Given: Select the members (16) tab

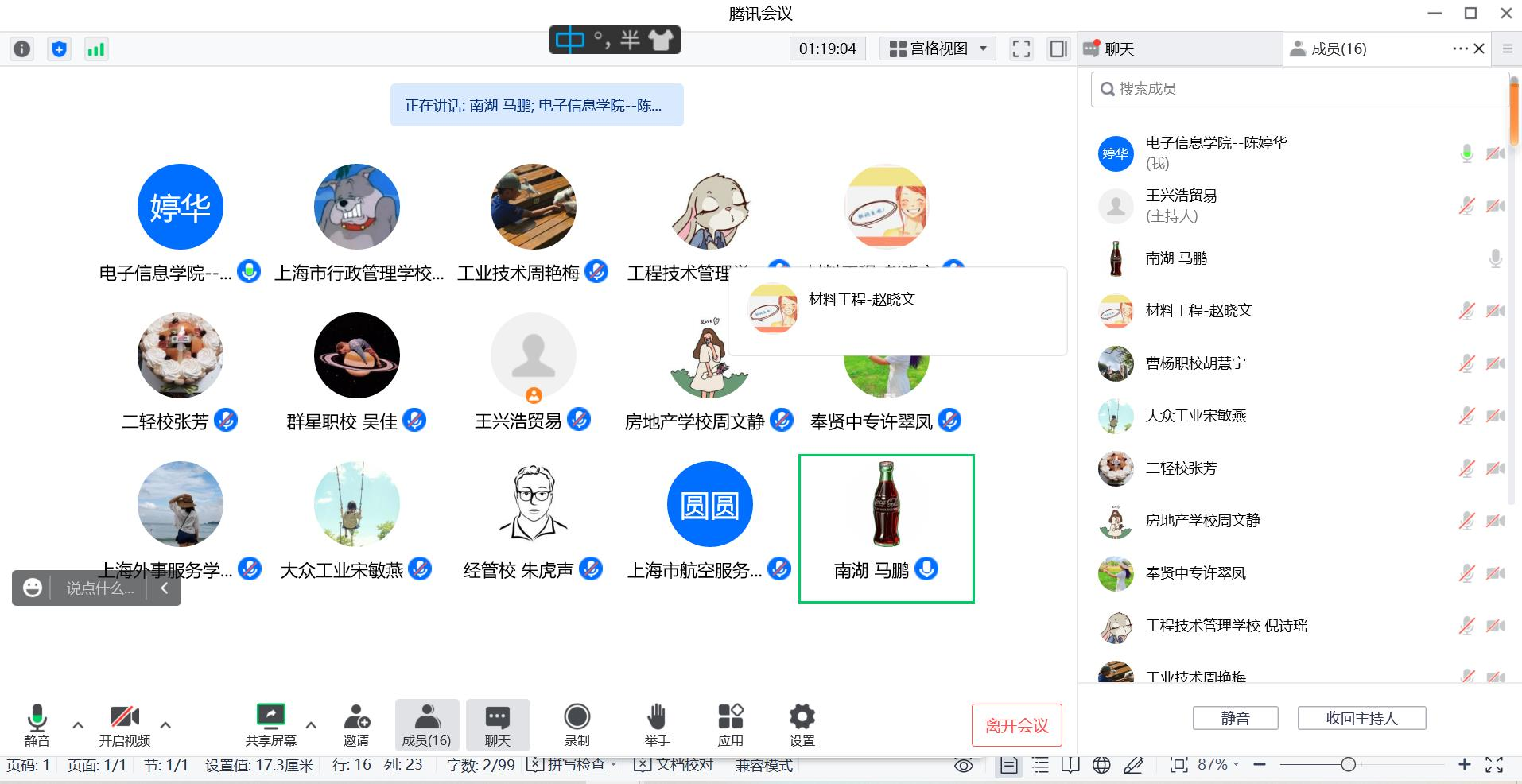Looking at the screenshot, I should pos(1338,49).
